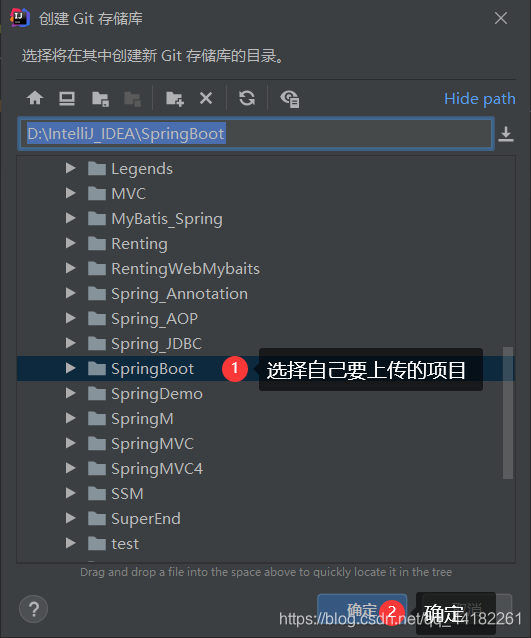Confirm with the 确定 button
531x638 pixels.
pyautogui.click(x=362, y=611)
